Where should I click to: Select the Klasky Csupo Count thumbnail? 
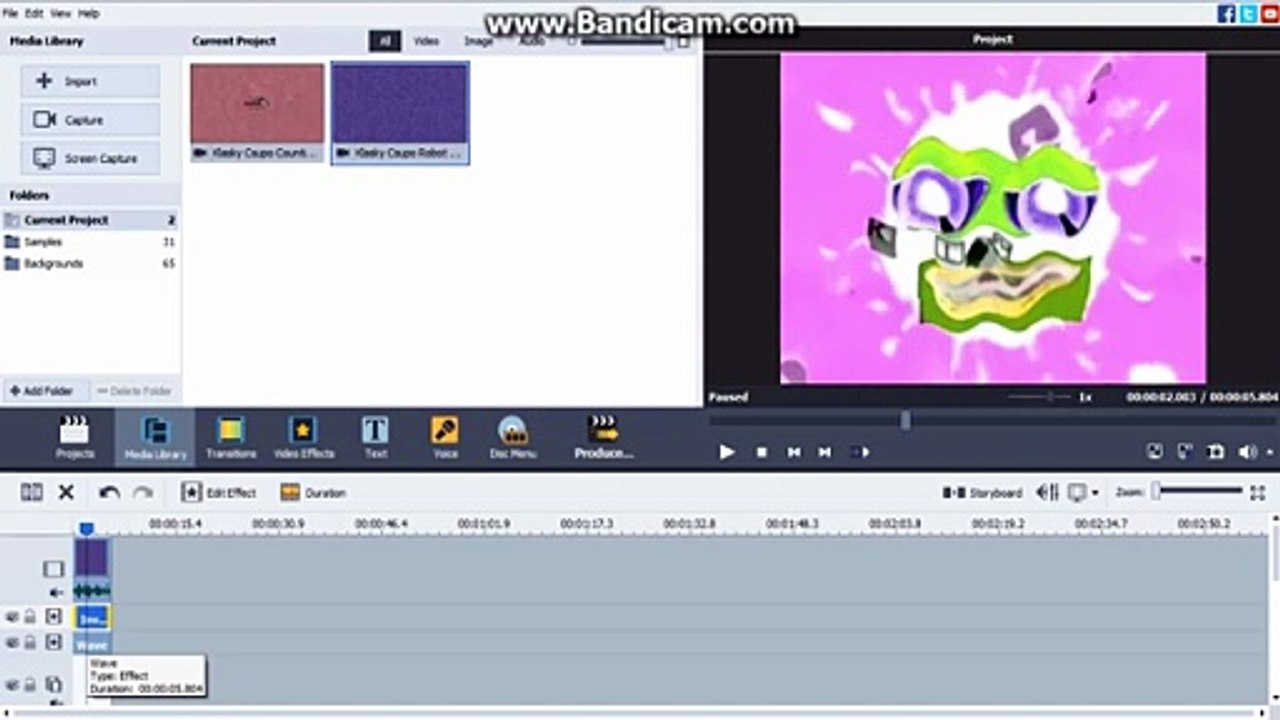point(257,112)
